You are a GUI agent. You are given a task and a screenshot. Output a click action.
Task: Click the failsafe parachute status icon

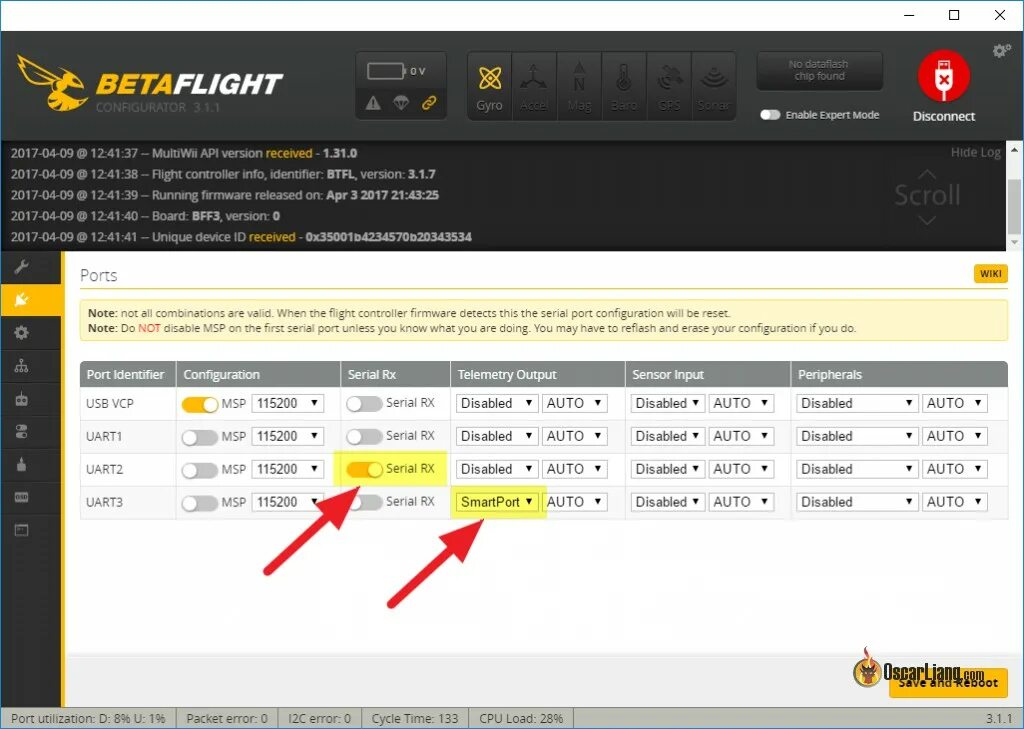[x=401, y=103]
